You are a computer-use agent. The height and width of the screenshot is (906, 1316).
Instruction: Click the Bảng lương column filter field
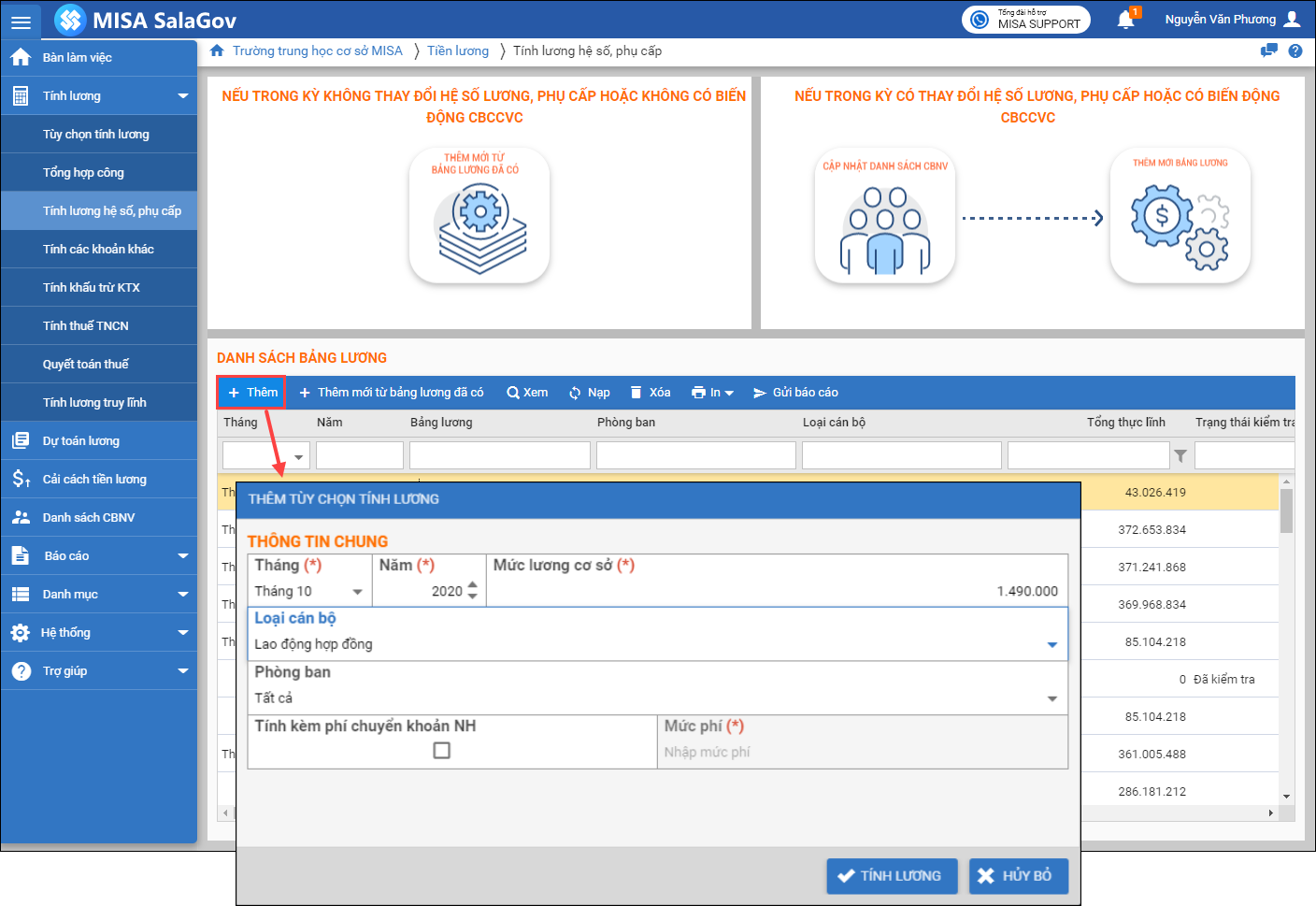pos(500,455)
